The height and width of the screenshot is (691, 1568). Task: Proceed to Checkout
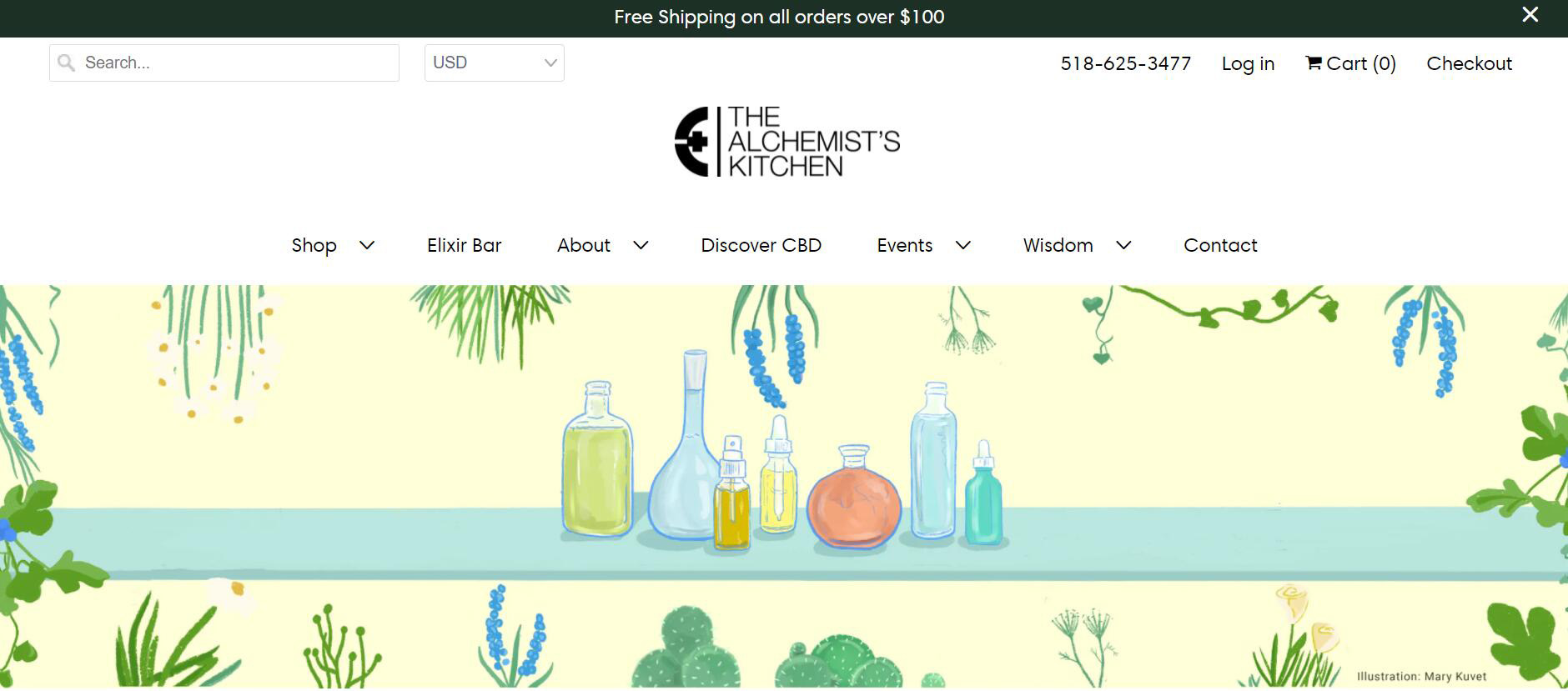coord(1469,64)
